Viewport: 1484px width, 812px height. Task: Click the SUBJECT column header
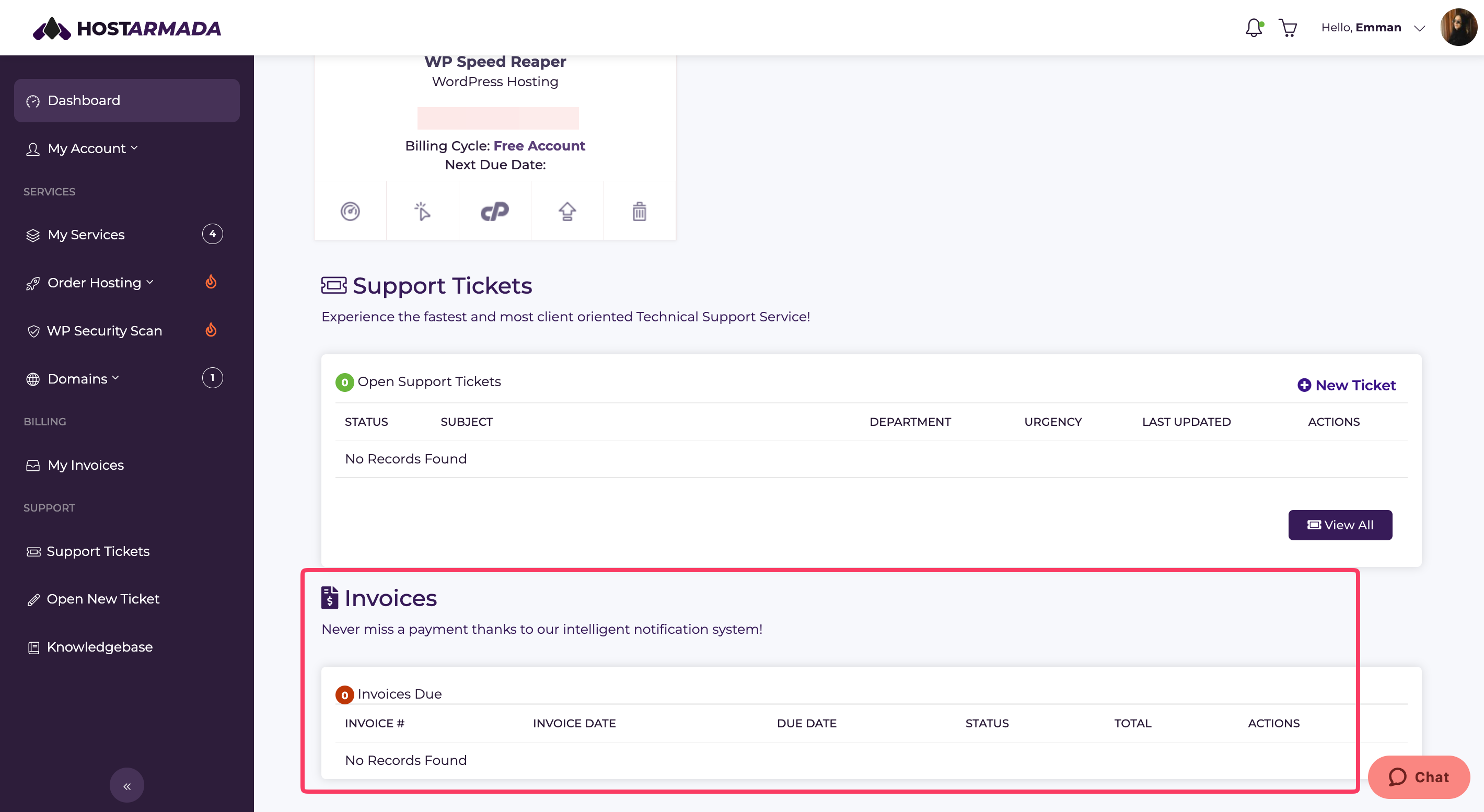click(x=467, y=422)
